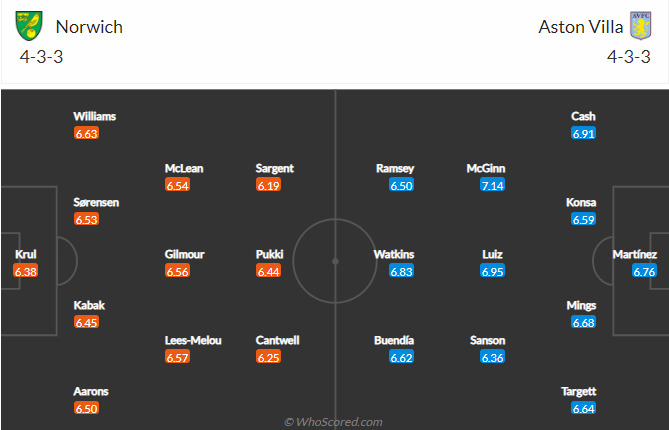Select player Buendía on the pitch

coord(394,340)
